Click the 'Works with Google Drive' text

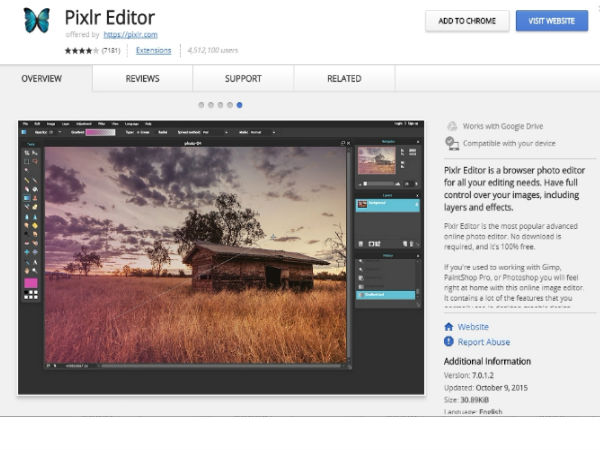point(503,126)
